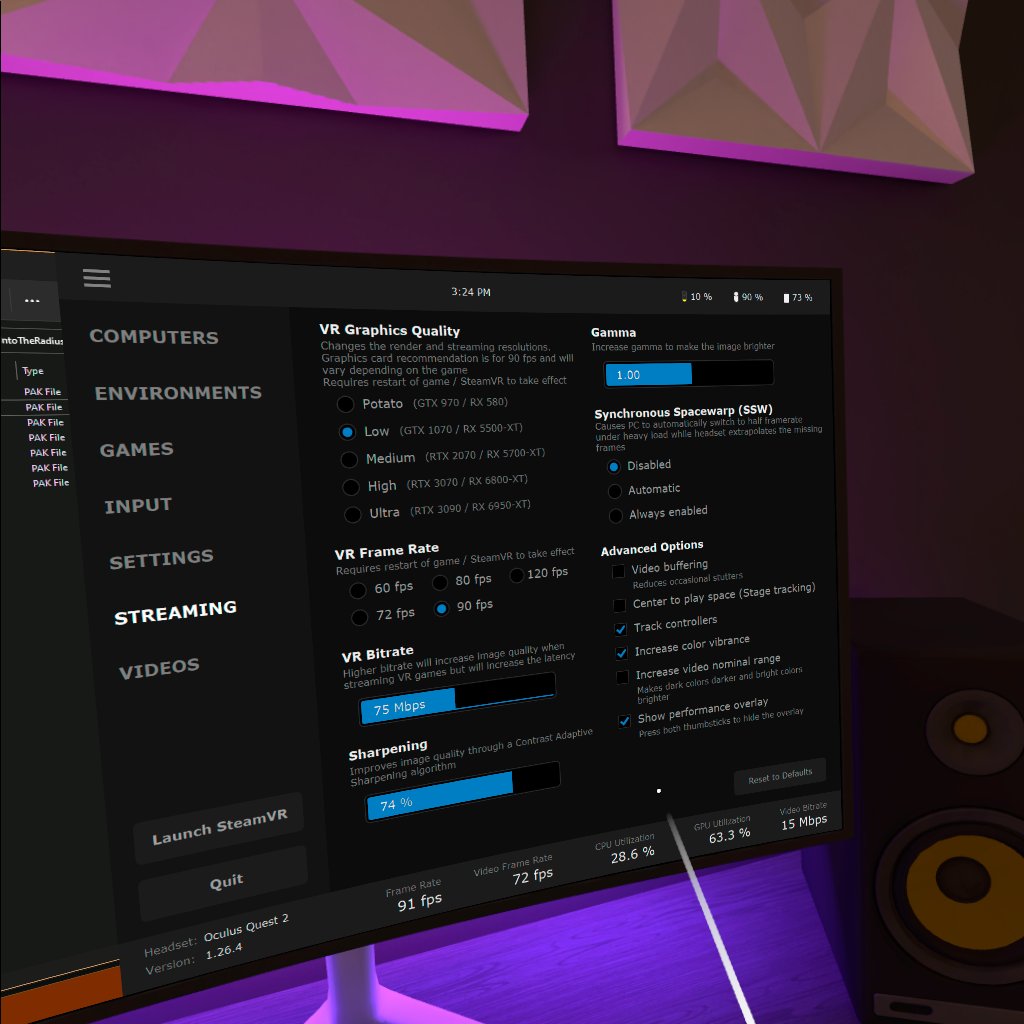Click the Oculus Quest 2 headset label
Viewport: 1024px width, 1024px height.
246,927
